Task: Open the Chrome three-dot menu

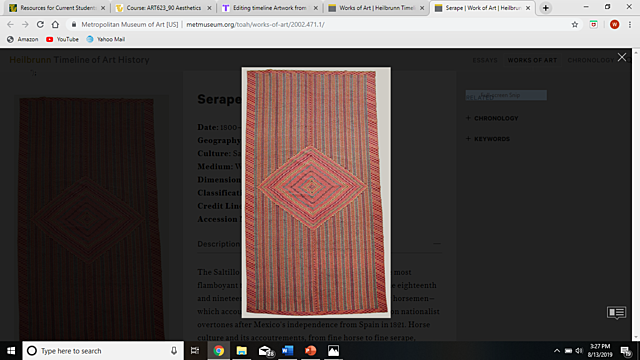Action: click(x=630, y=24)
